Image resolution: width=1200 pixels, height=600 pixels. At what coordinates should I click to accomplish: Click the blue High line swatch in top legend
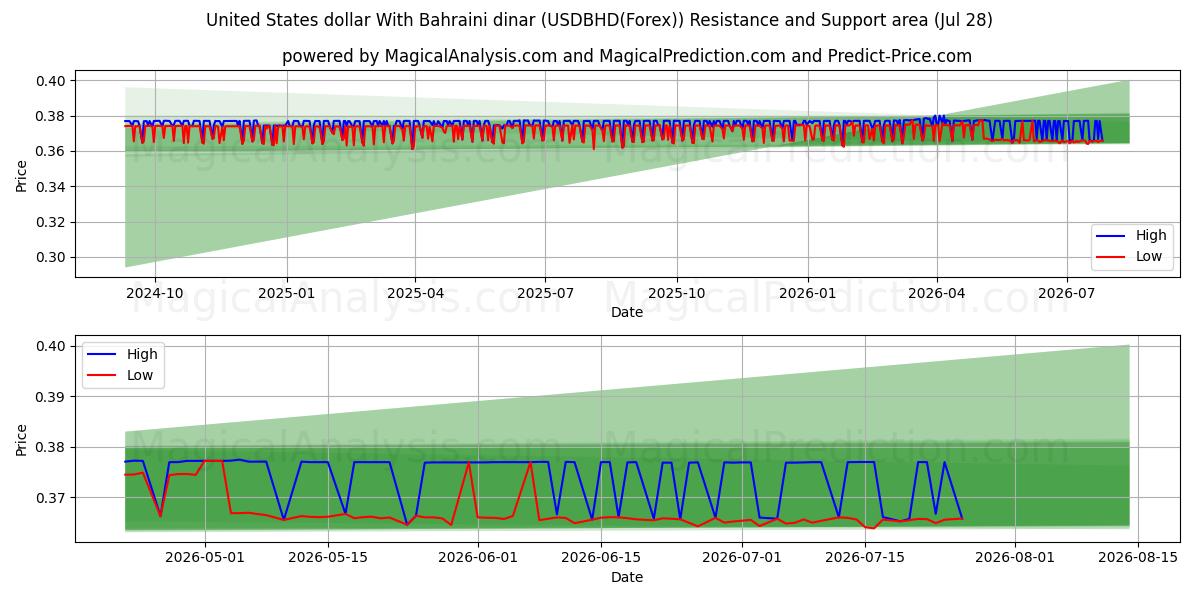[x=1111, y=236]
